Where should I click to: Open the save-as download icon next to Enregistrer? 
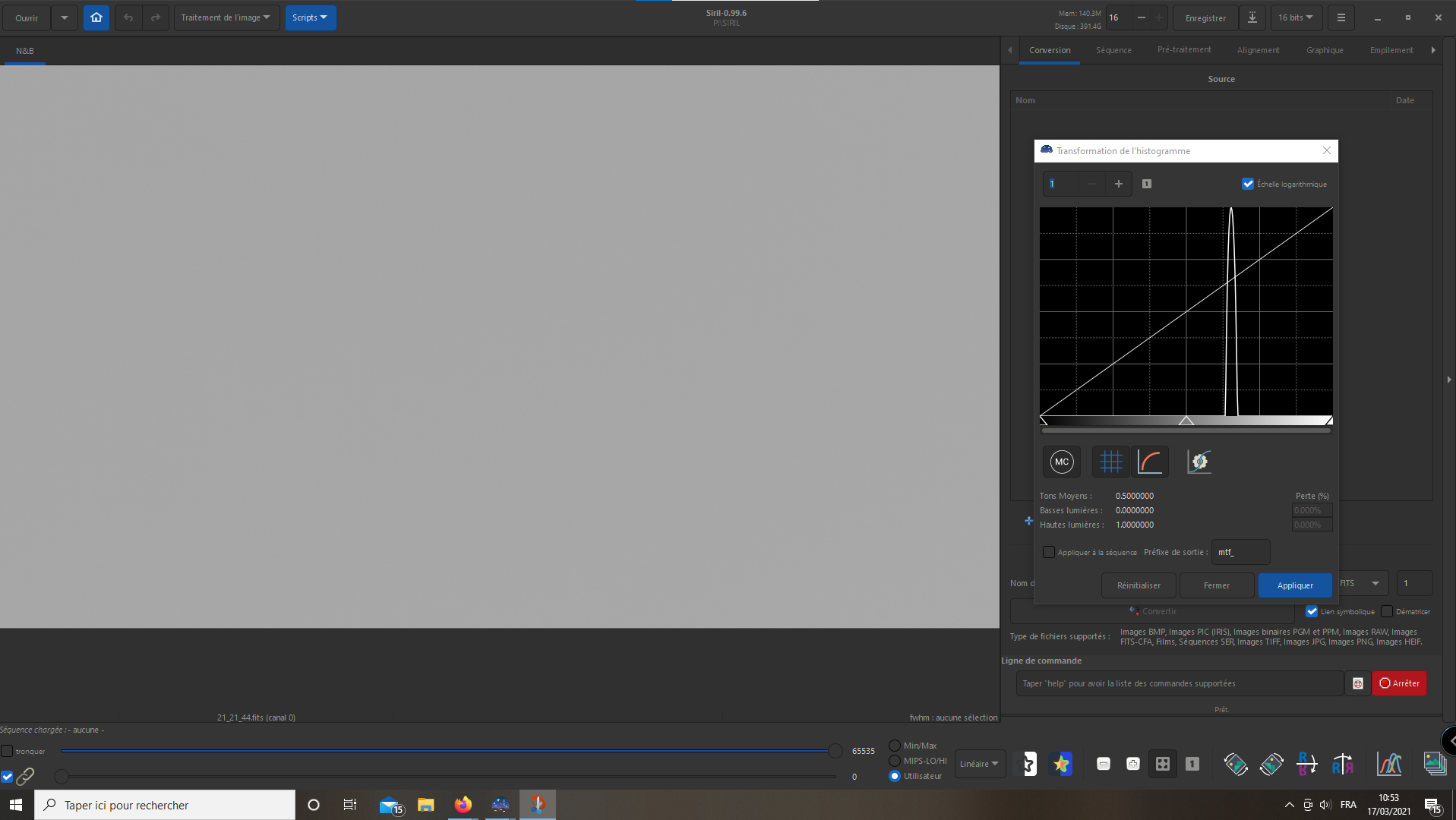(x=1252, y=17)
